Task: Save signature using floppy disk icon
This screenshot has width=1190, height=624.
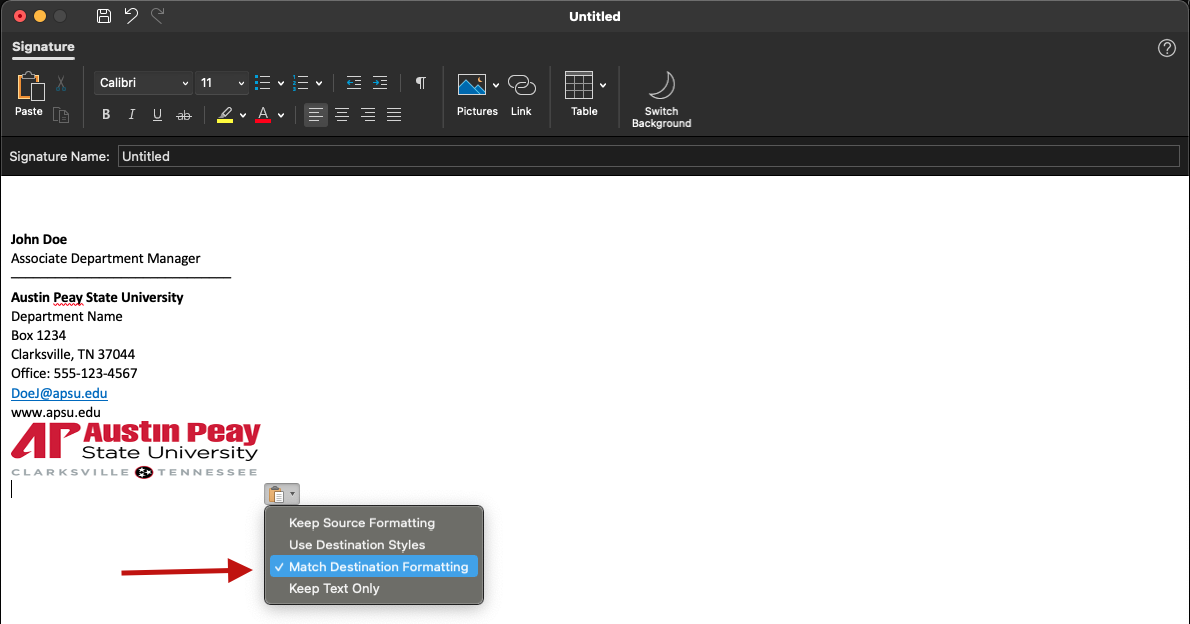Action: pyautogui.click(x=104, y=16)
